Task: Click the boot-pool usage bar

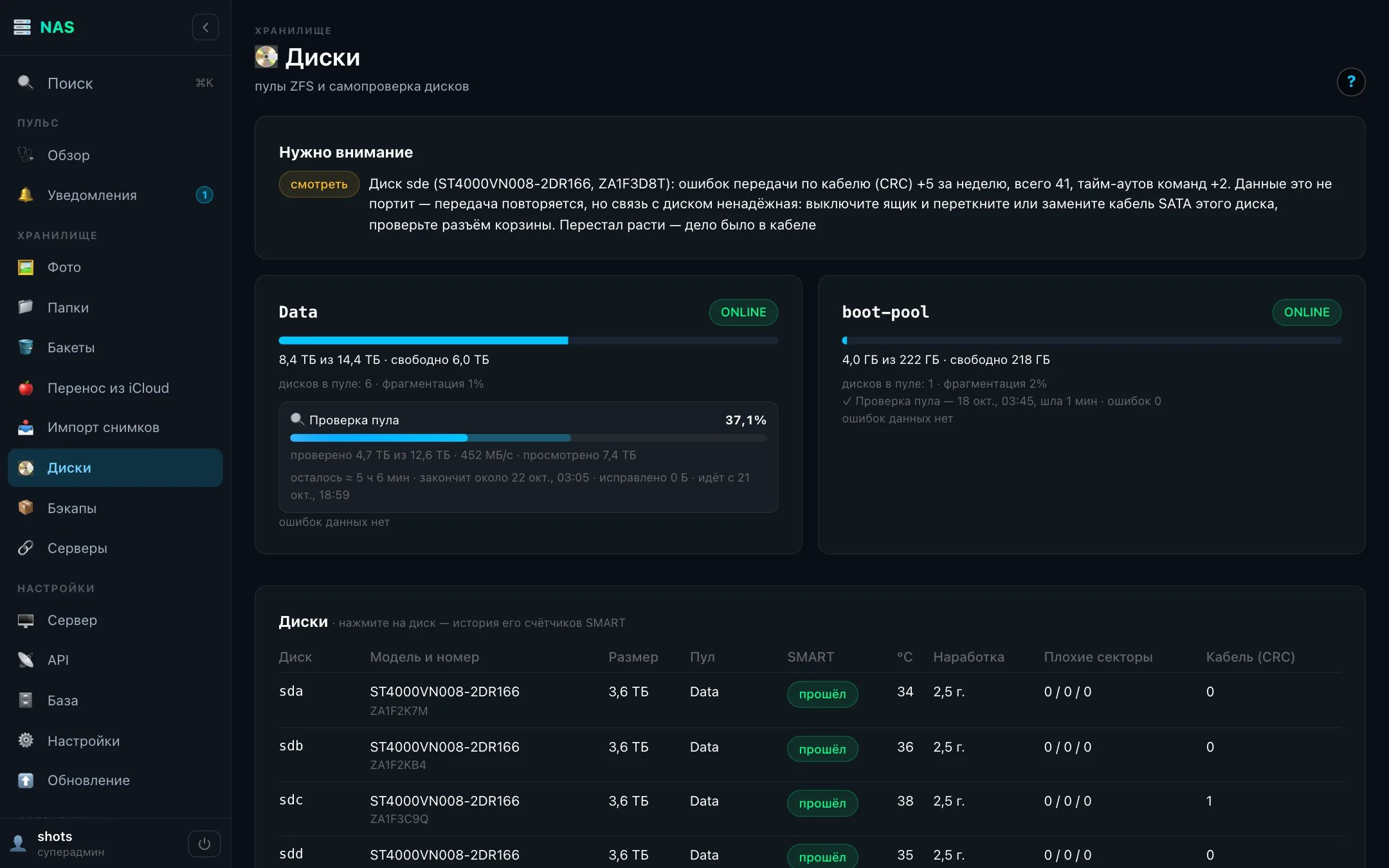Action: [1091, 340]
